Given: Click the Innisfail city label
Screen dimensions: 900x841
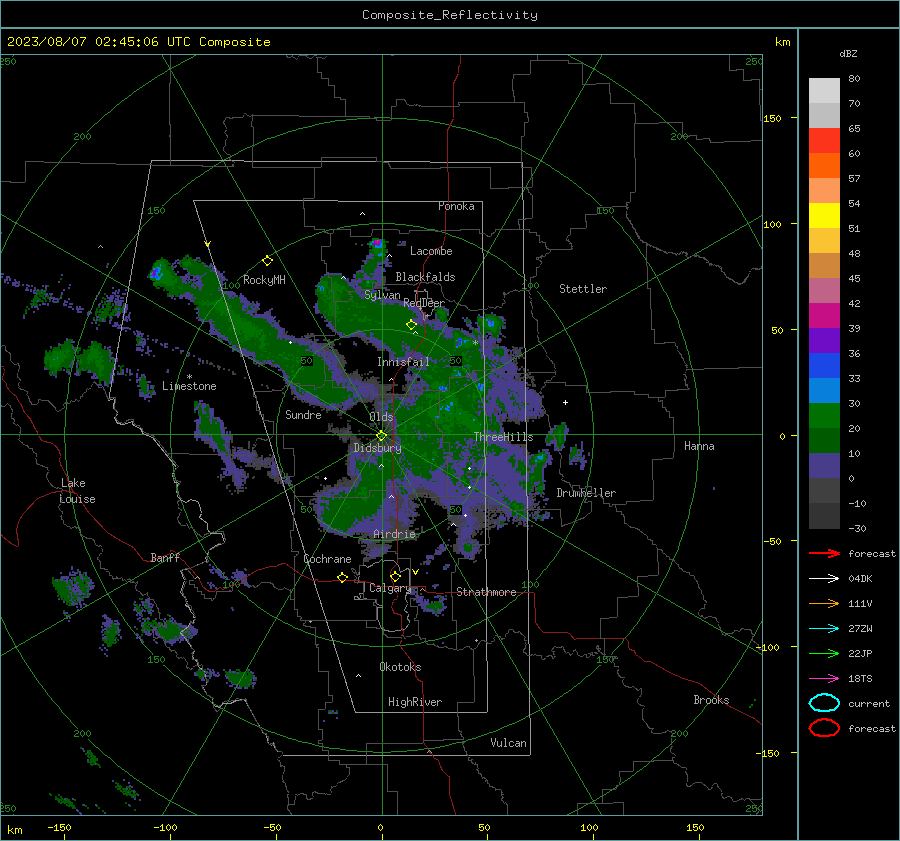Looking at the screenshot, I should pyautogui.click(x=403, y=362).
